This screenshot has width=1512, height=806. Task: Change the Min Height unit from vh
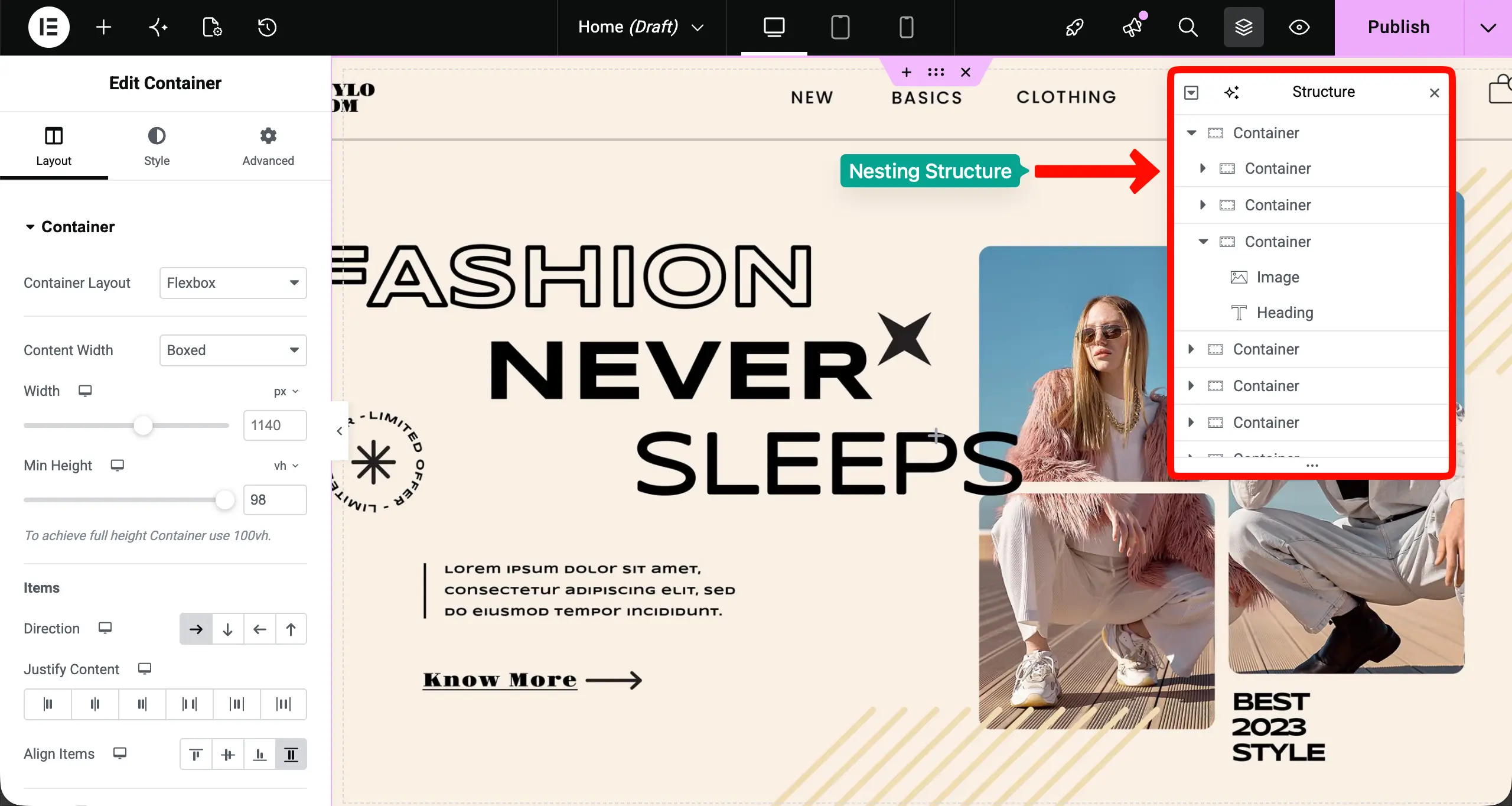286,466
